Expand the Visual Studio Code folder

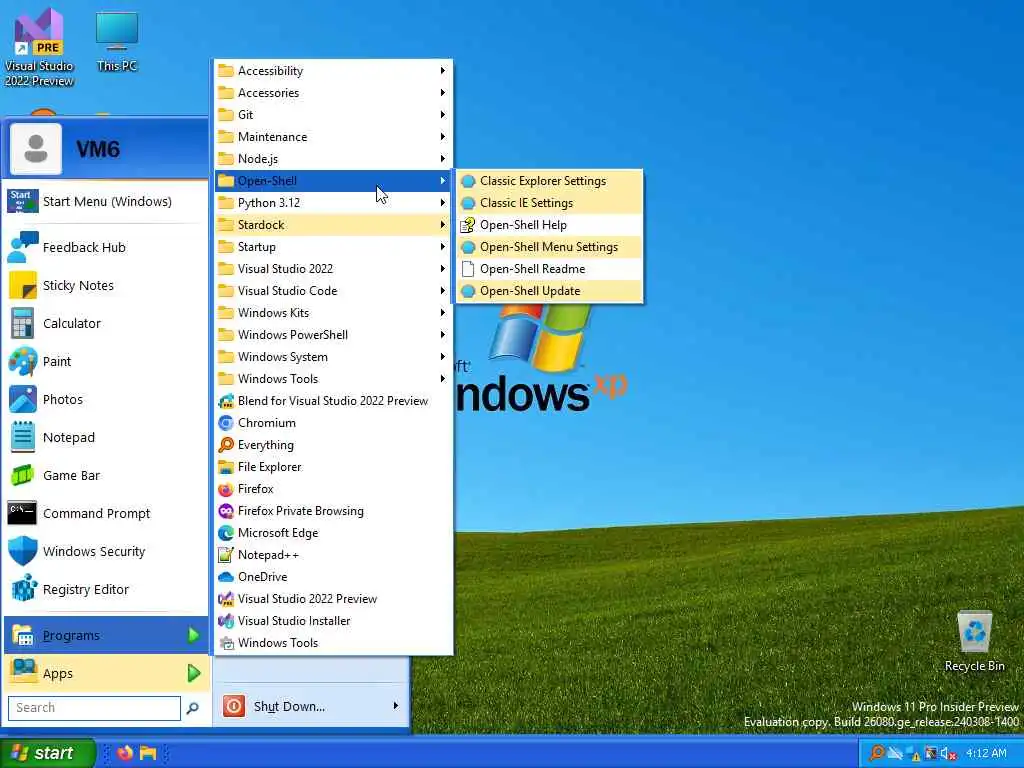(334, 291)
